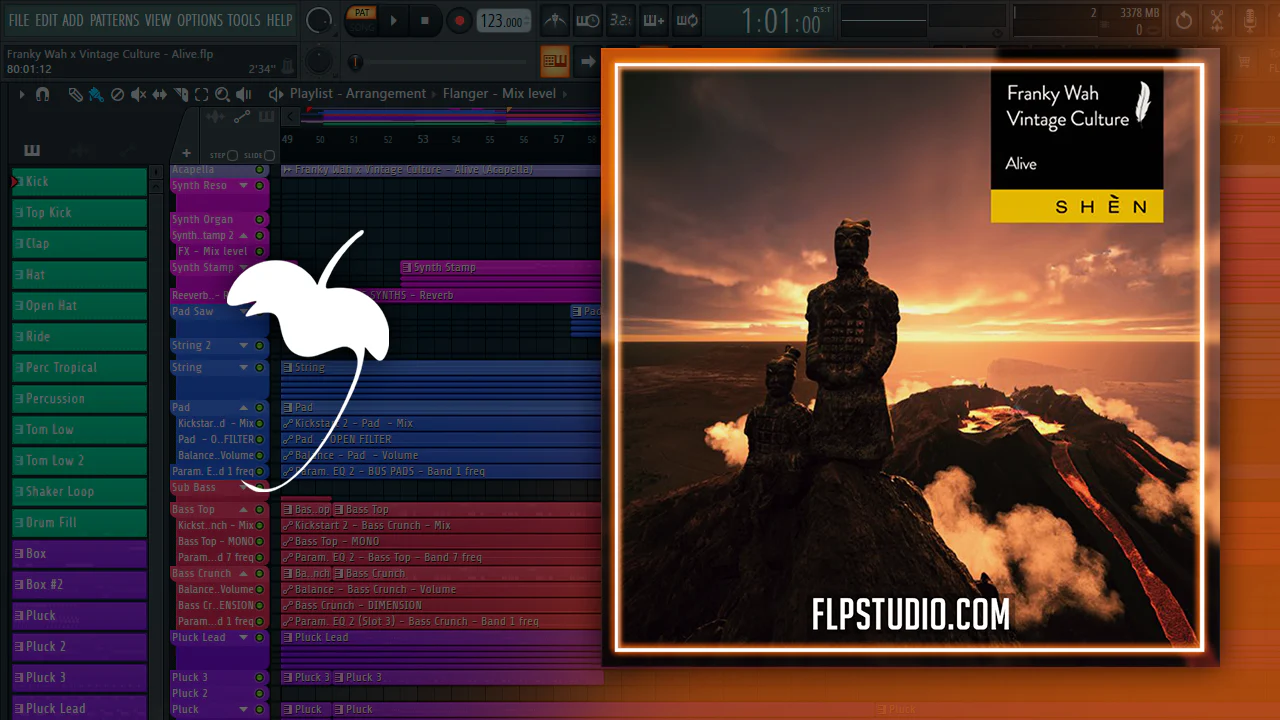The width and height of the screenshot is (1280, 720).
Task: Select the Playback speaker tool
Action: point(243,94)
